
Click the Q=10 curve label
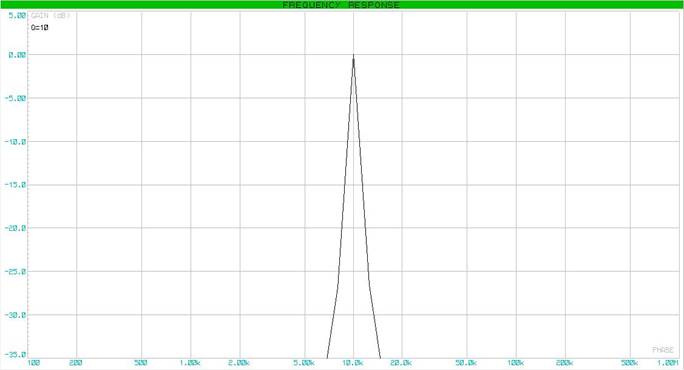tap(40, 27)
